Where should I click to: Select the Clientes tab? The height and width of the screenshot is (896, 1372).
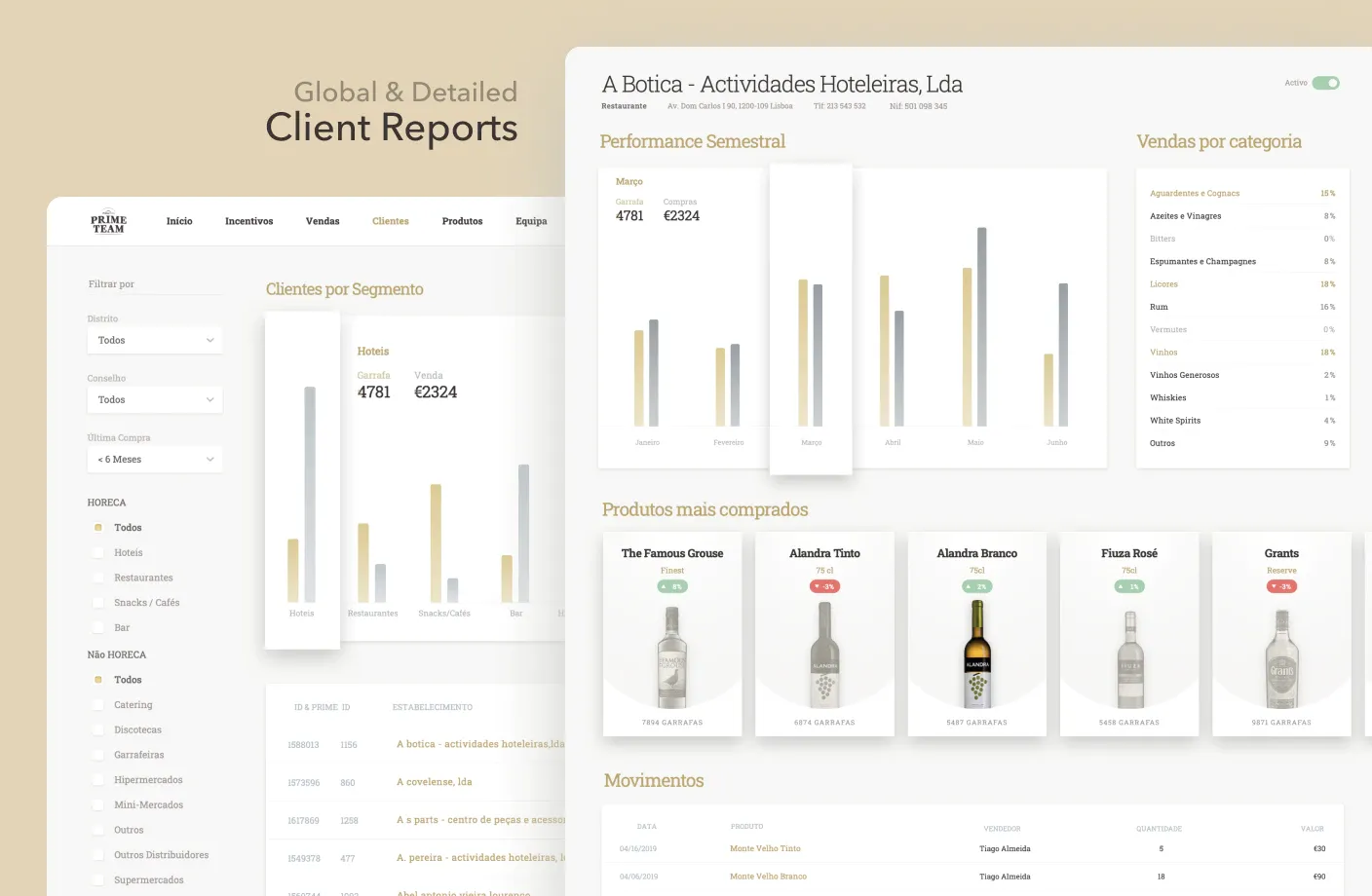(x=391, y=221)
